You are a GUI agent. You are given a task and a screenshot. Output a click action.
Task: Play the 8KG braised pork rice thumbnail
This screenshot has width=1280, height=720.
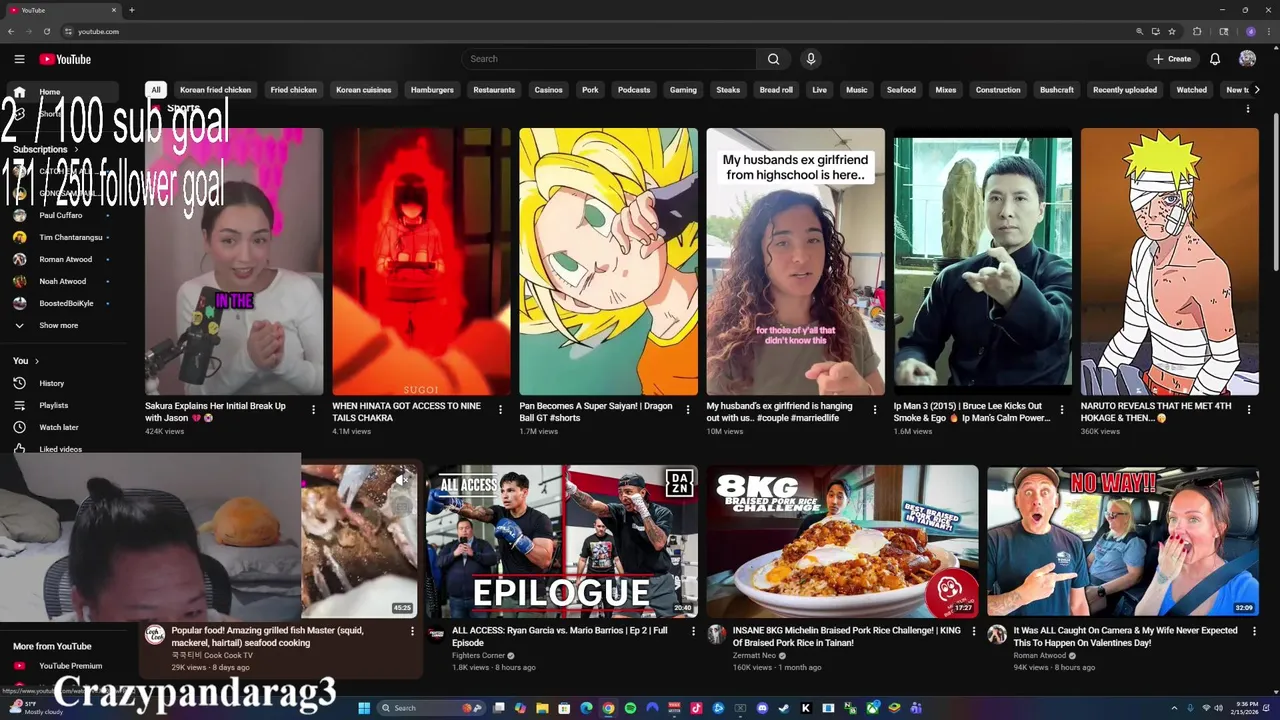coord(842,541)
